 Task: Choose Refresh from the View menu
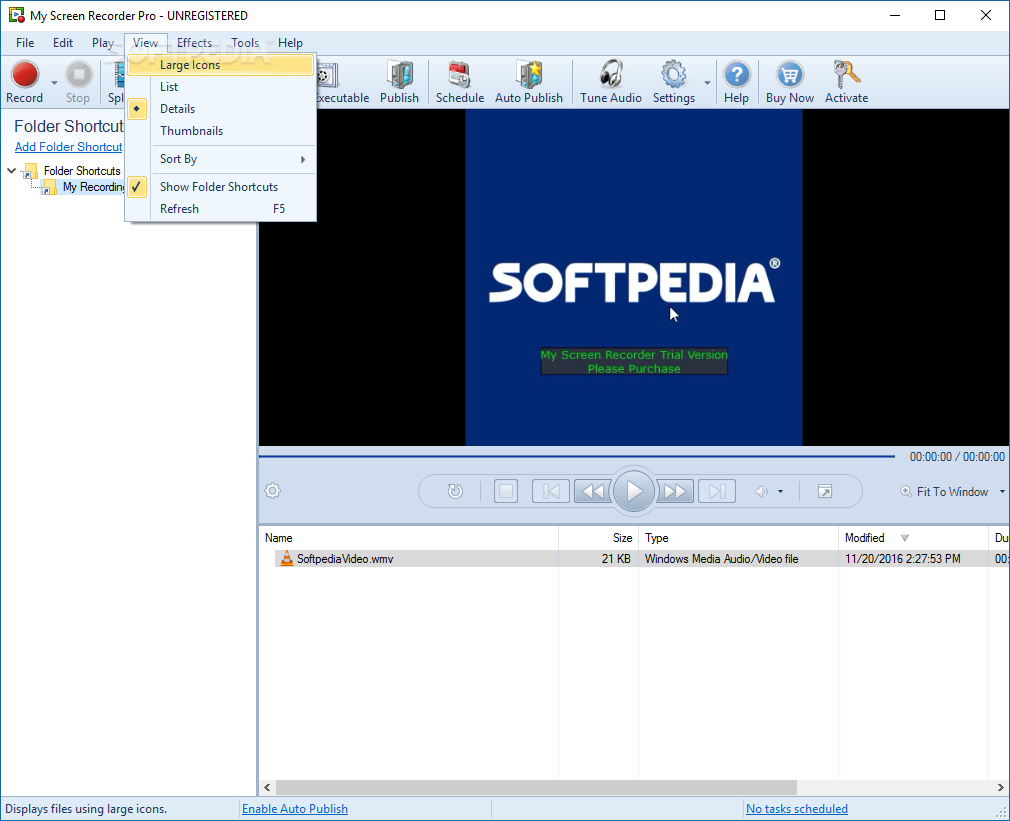click(220, 209)
